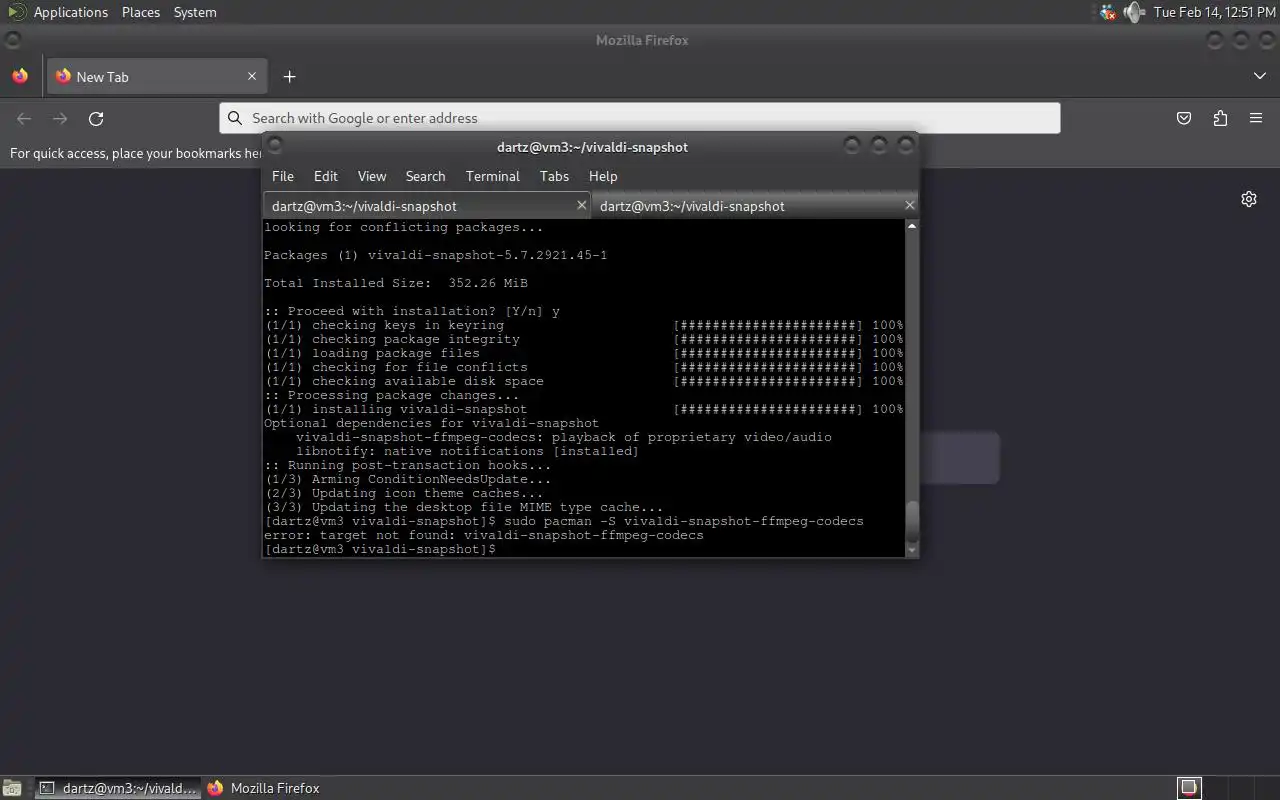The width and height of the screenshot is (1280, 800).
Task: Click the network status tray icon
Action: (x=1108, y=12)
